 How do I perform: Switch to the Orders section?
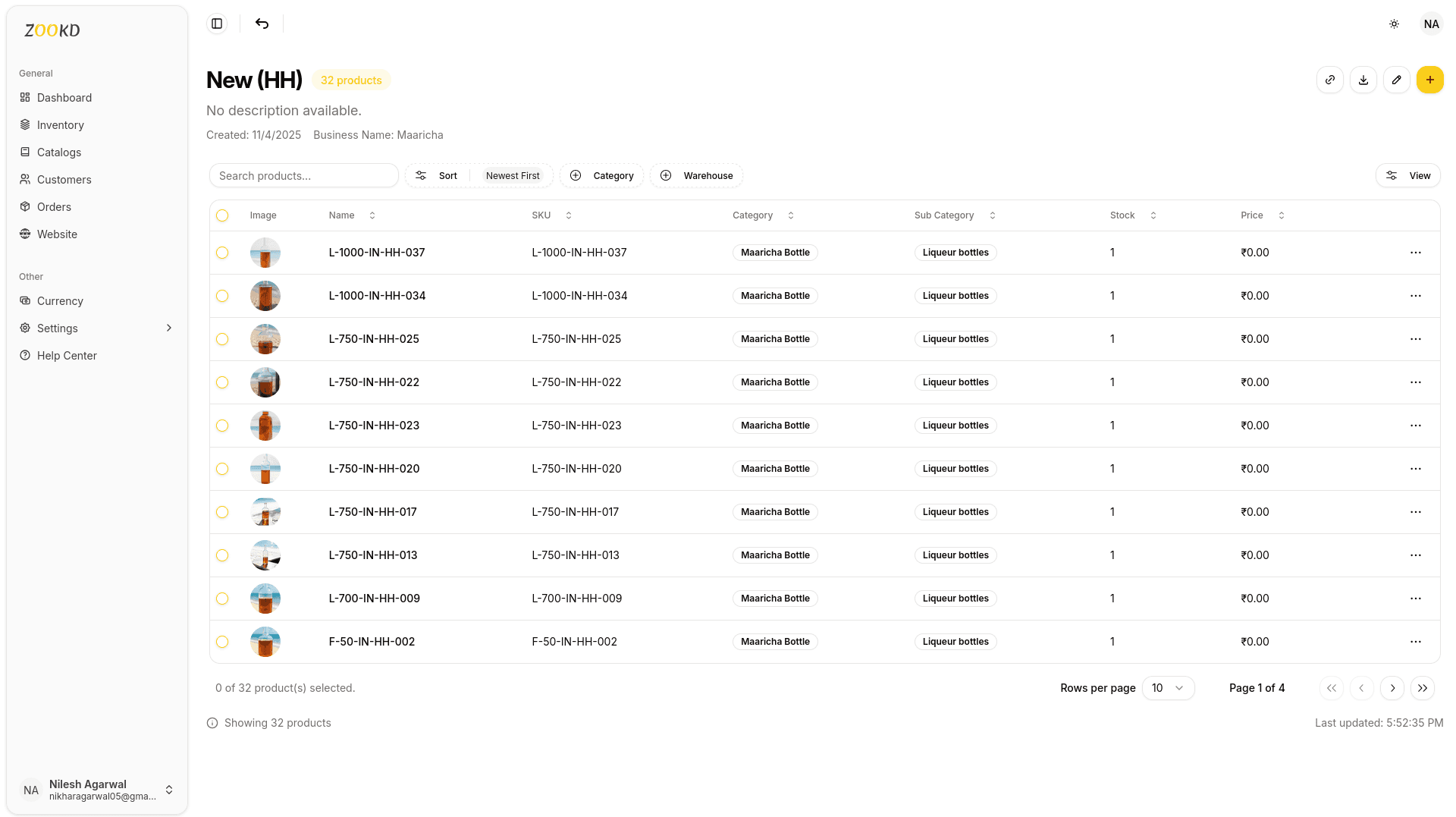pos(55,206)
